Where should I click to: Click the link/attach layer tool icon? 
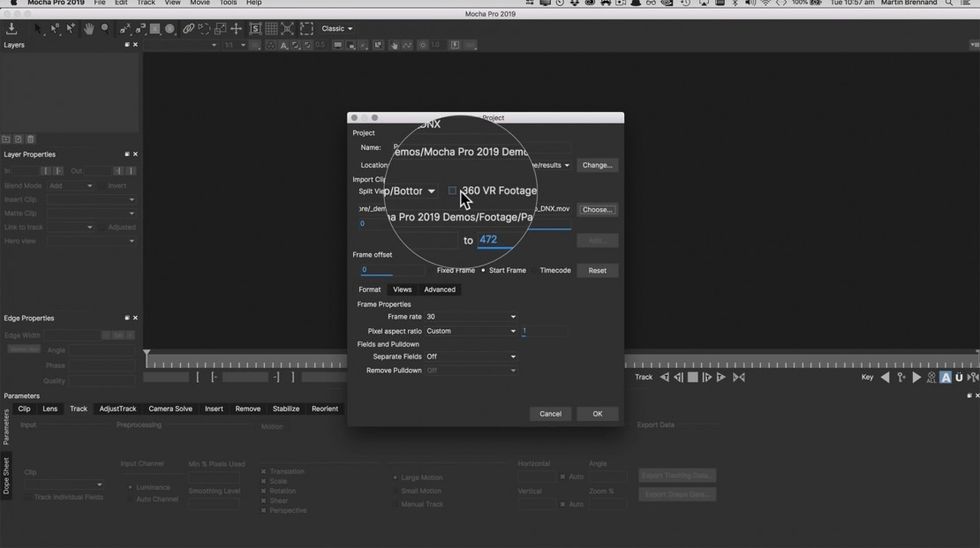(x=188, y=29)
